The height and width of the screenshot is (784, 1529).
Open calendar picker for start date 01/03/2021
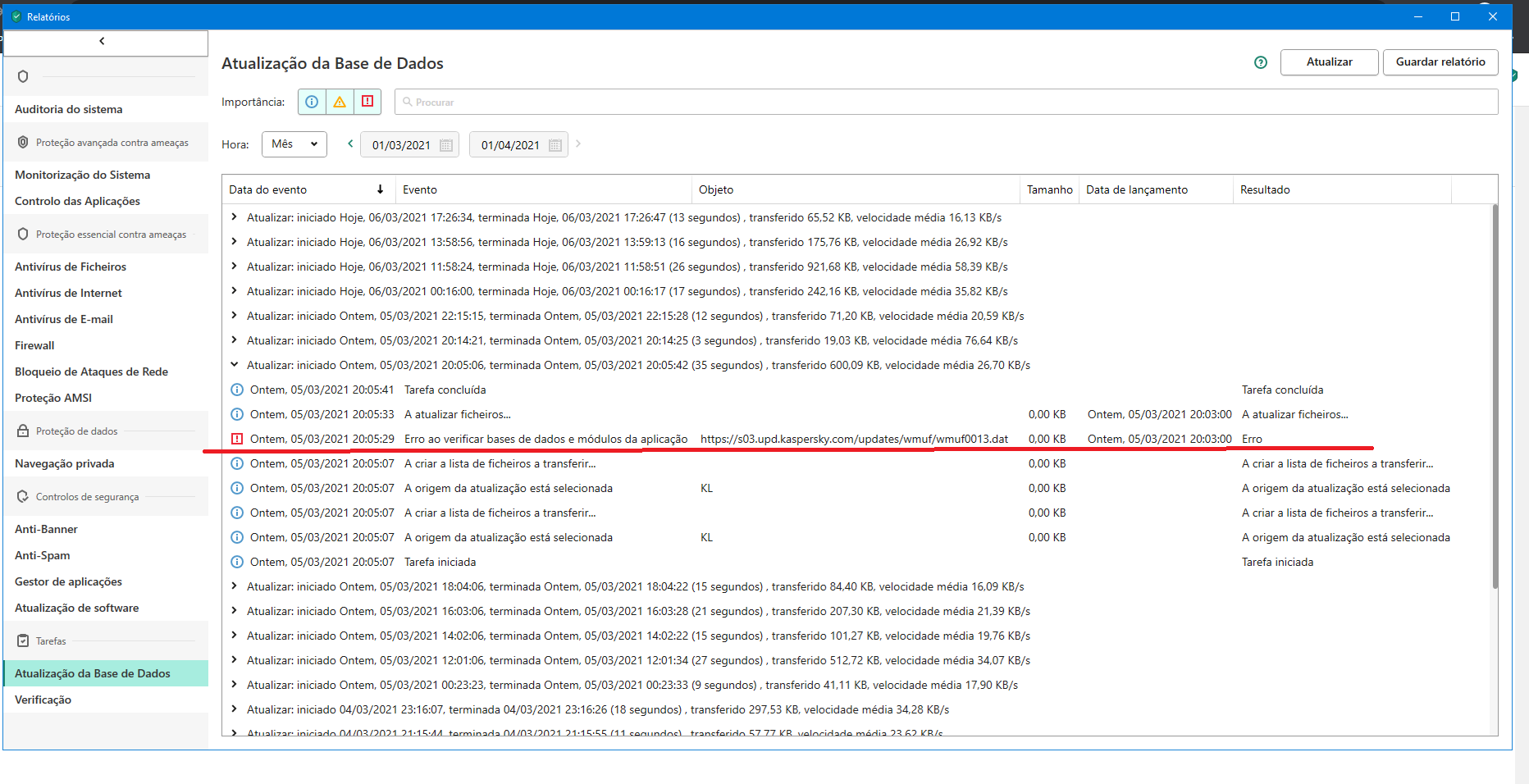(x=446, y=145)
